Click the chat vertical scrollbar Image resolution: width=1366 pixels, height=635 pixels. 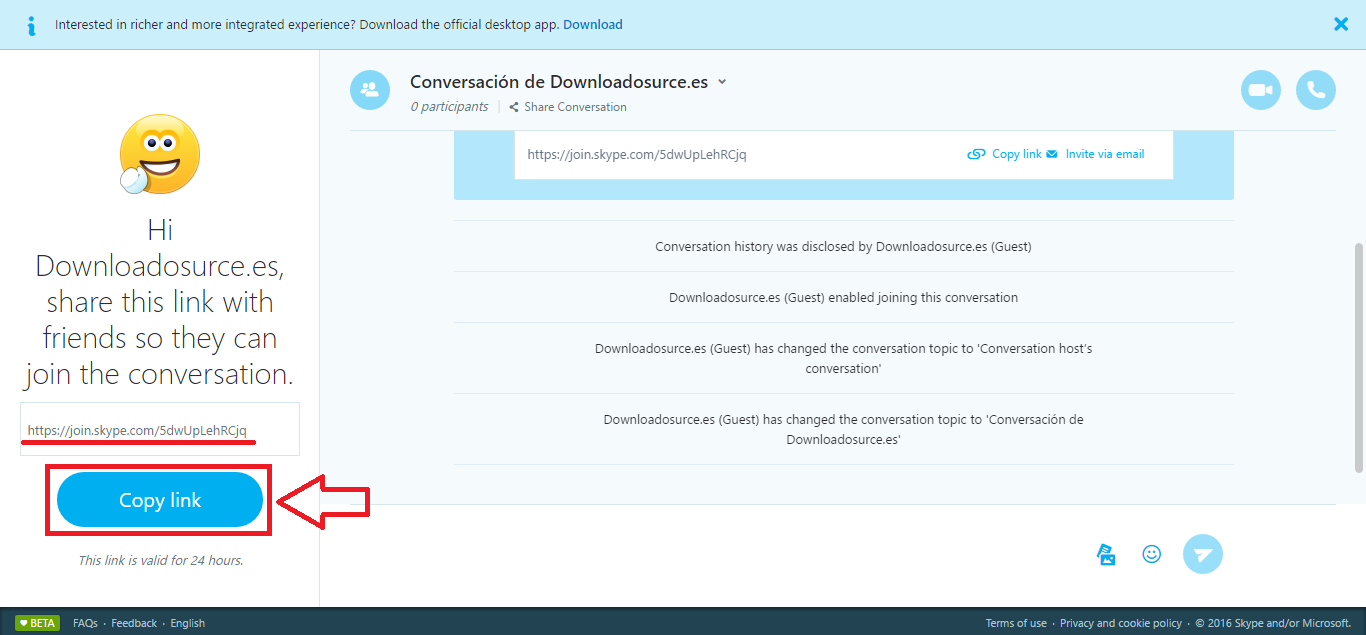coord(1357,357)
